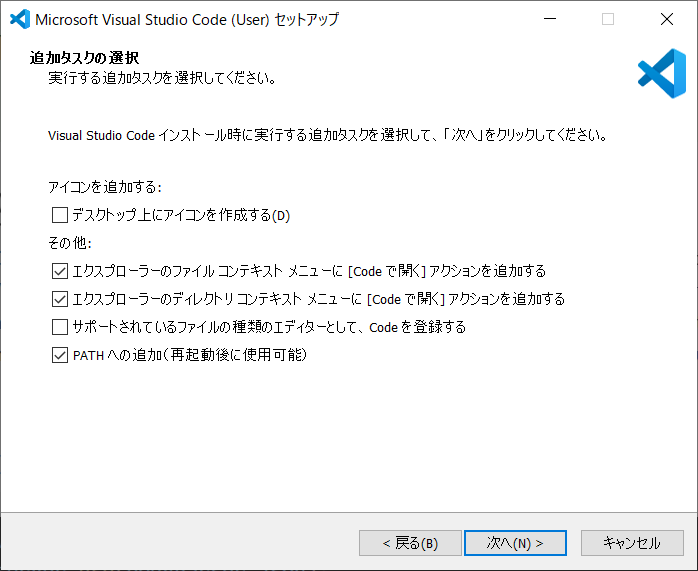Viewport: 698px width, 571px height.
Task: Click the VS Code icon in title bar
Action: (20, 19)
